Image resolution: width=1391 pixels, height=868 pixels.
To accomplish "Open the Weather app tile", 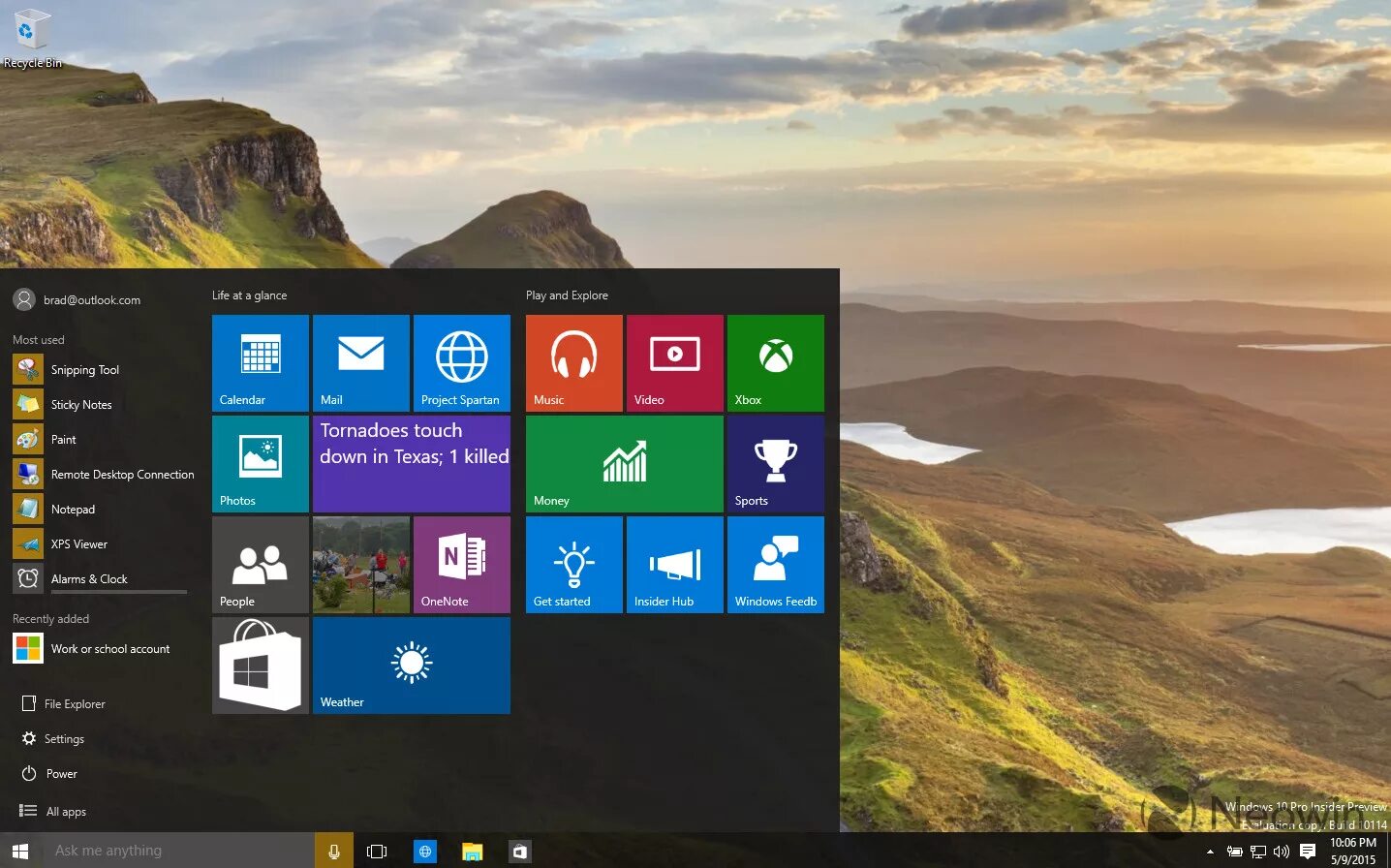I will (x=411, y=666).
